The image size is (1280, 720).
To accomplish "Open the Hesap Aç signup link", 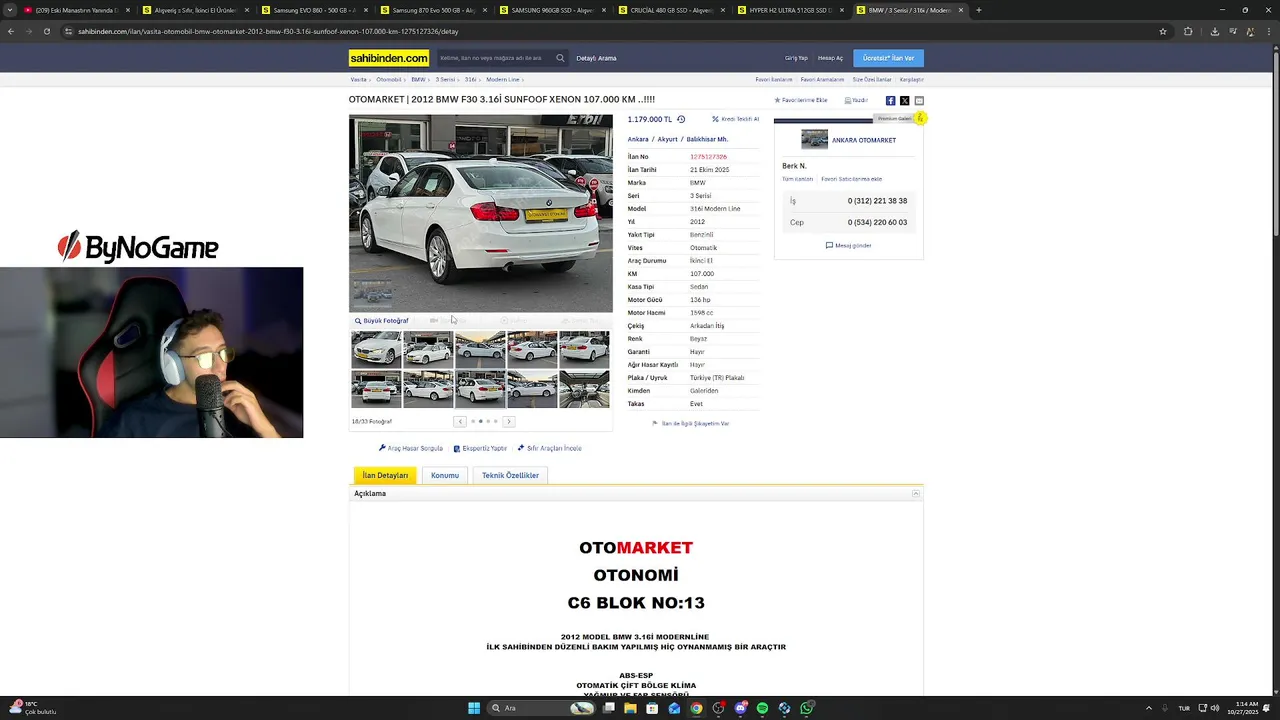I will (830, 58).
